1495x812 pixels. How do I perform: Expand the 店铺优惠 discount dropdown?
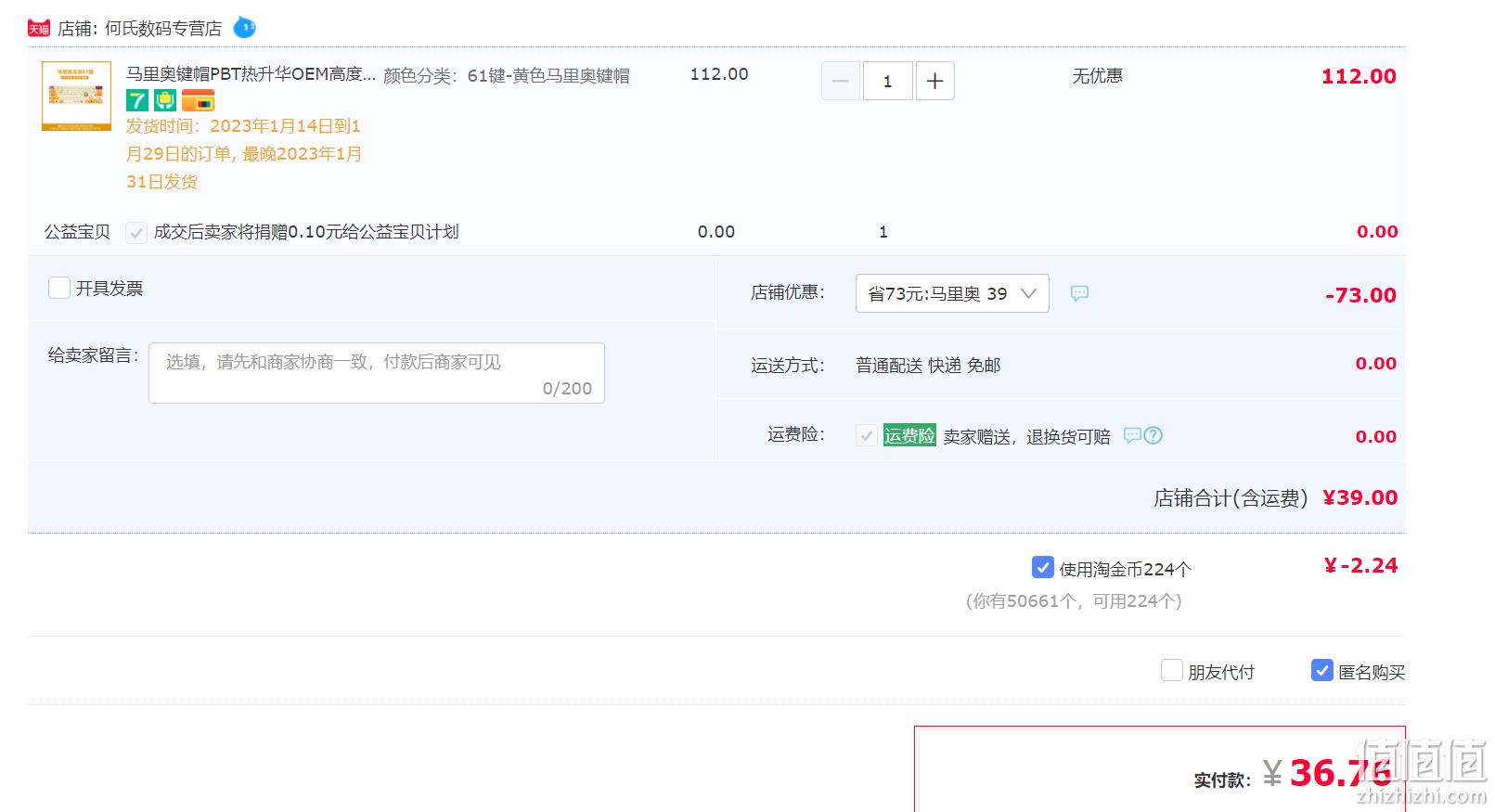point(952,293)
